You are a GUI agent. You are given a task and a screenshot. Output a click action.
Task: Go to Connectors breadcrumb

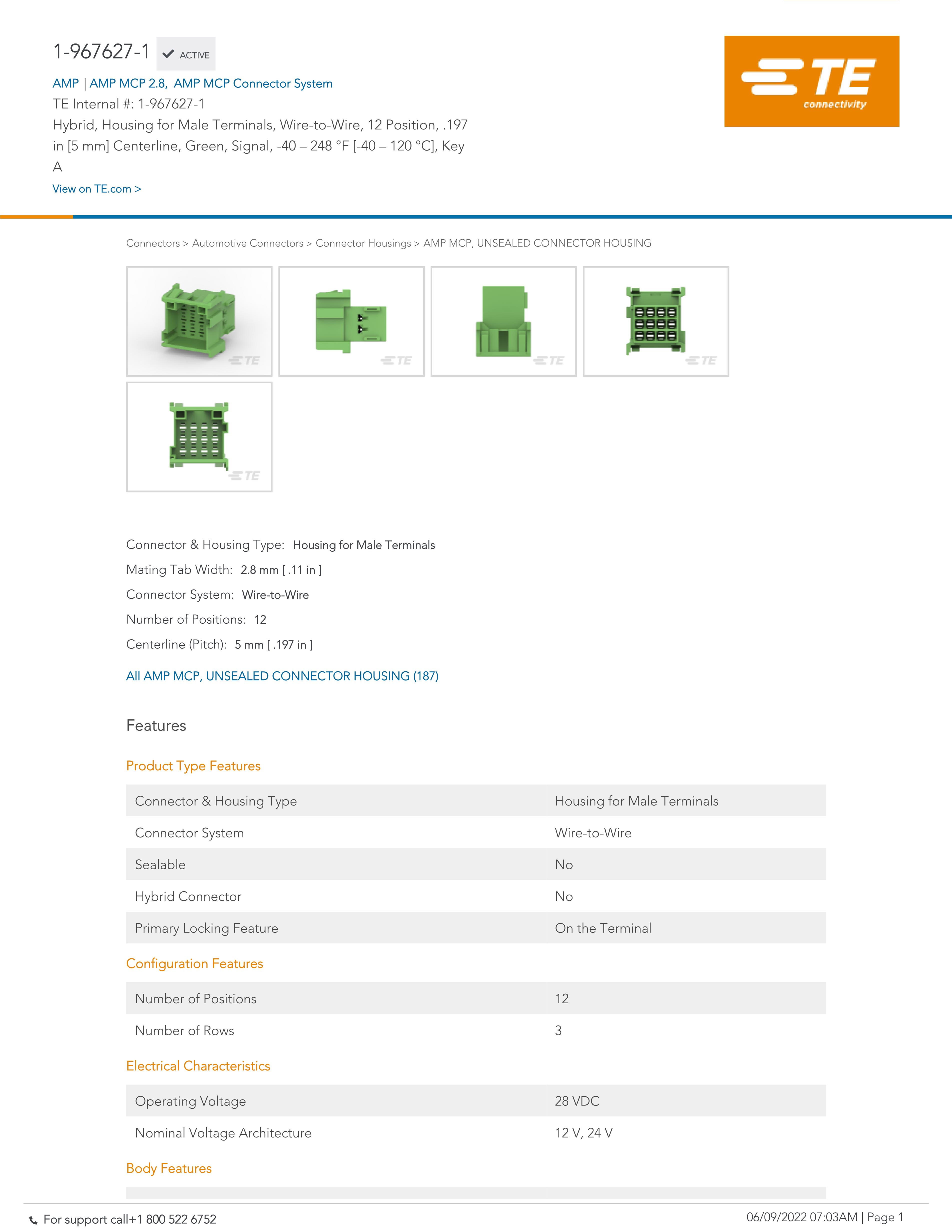point(152,243)
